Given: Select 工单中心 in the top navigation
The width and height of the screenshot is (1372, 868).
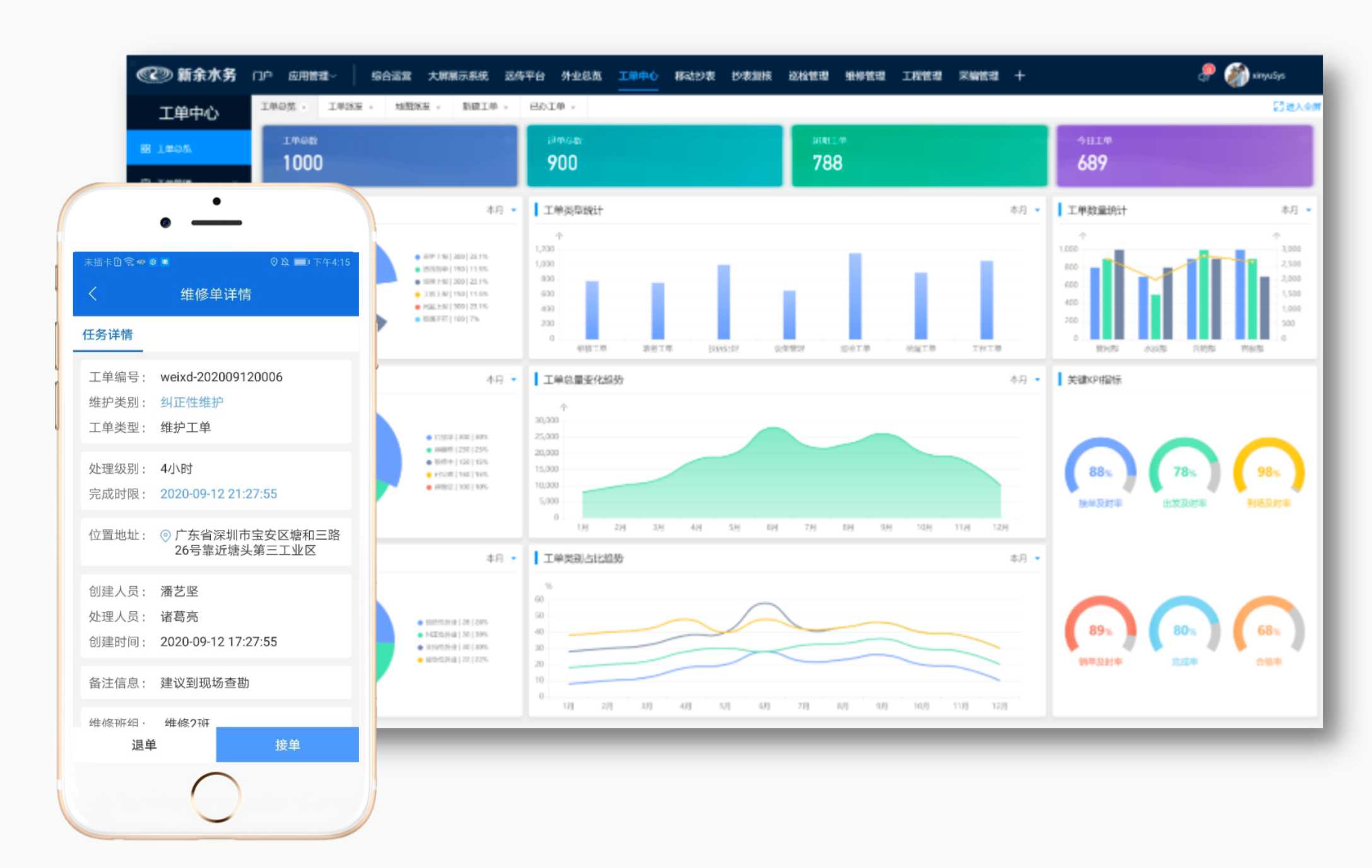Looking at the screenshot, I should point(638,76).
